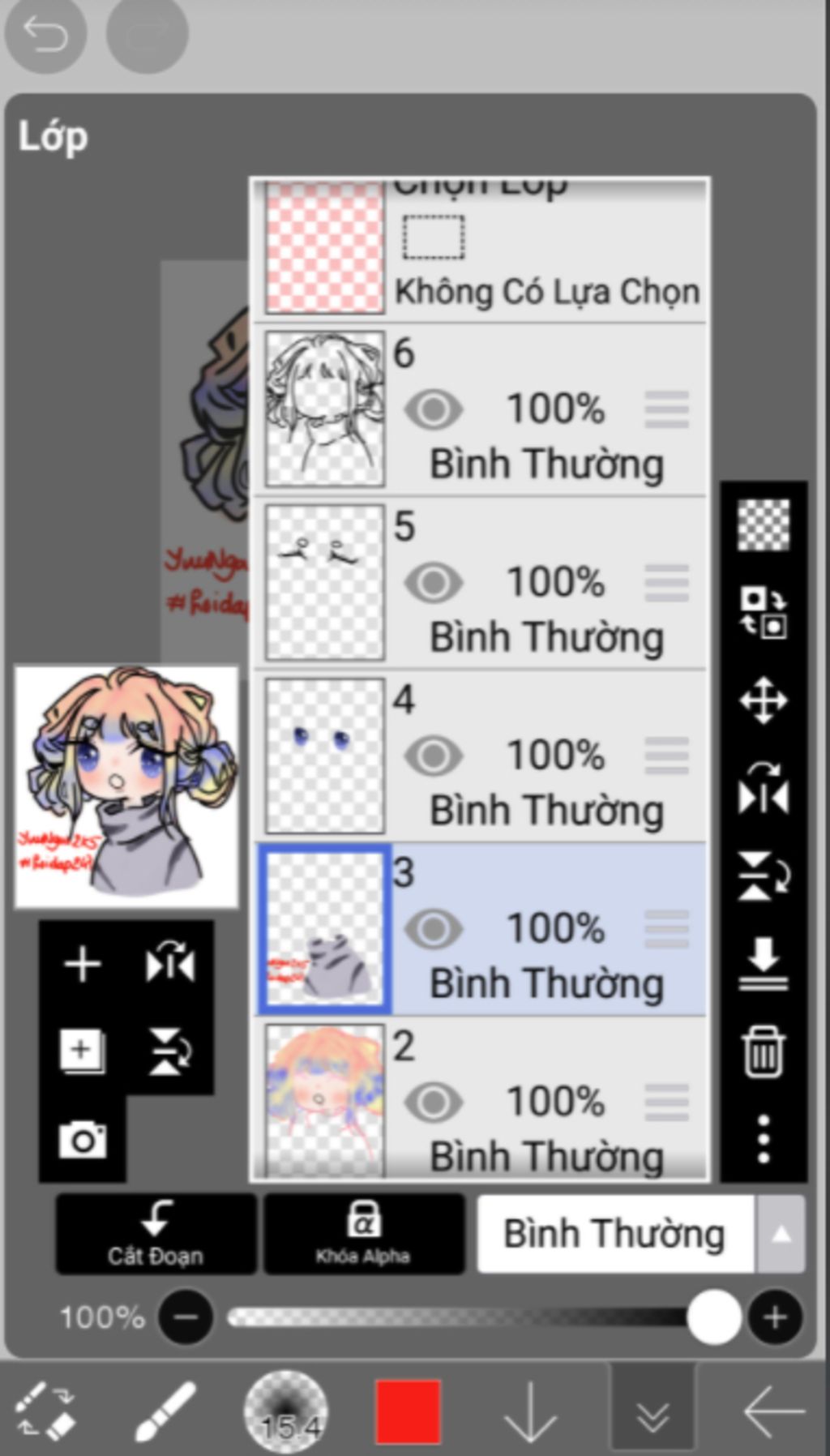The width and height of the screenshot is (830, 1456).
Task: Expand blend mode list with triangle arrow
Action: tap(781, 1234)
